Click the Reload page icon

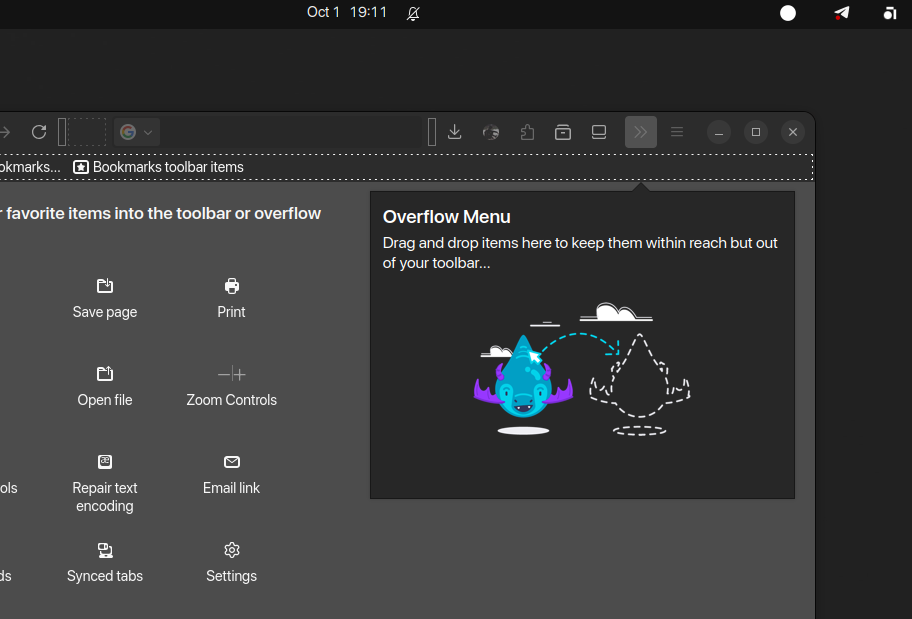pyautogui.click(x=39, y=132)
